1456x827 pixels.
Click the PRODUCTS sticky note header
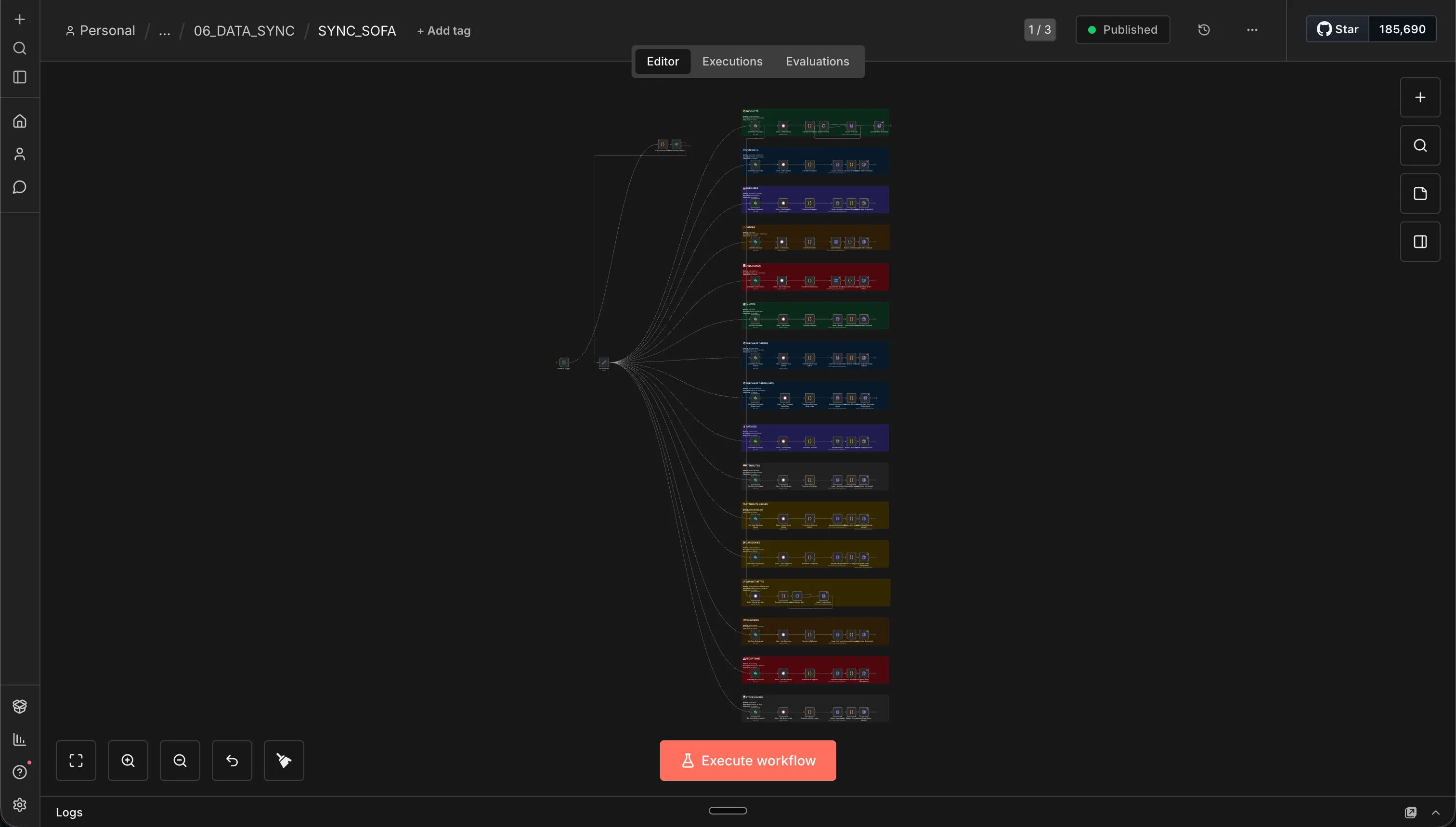[x=751, y=111]
